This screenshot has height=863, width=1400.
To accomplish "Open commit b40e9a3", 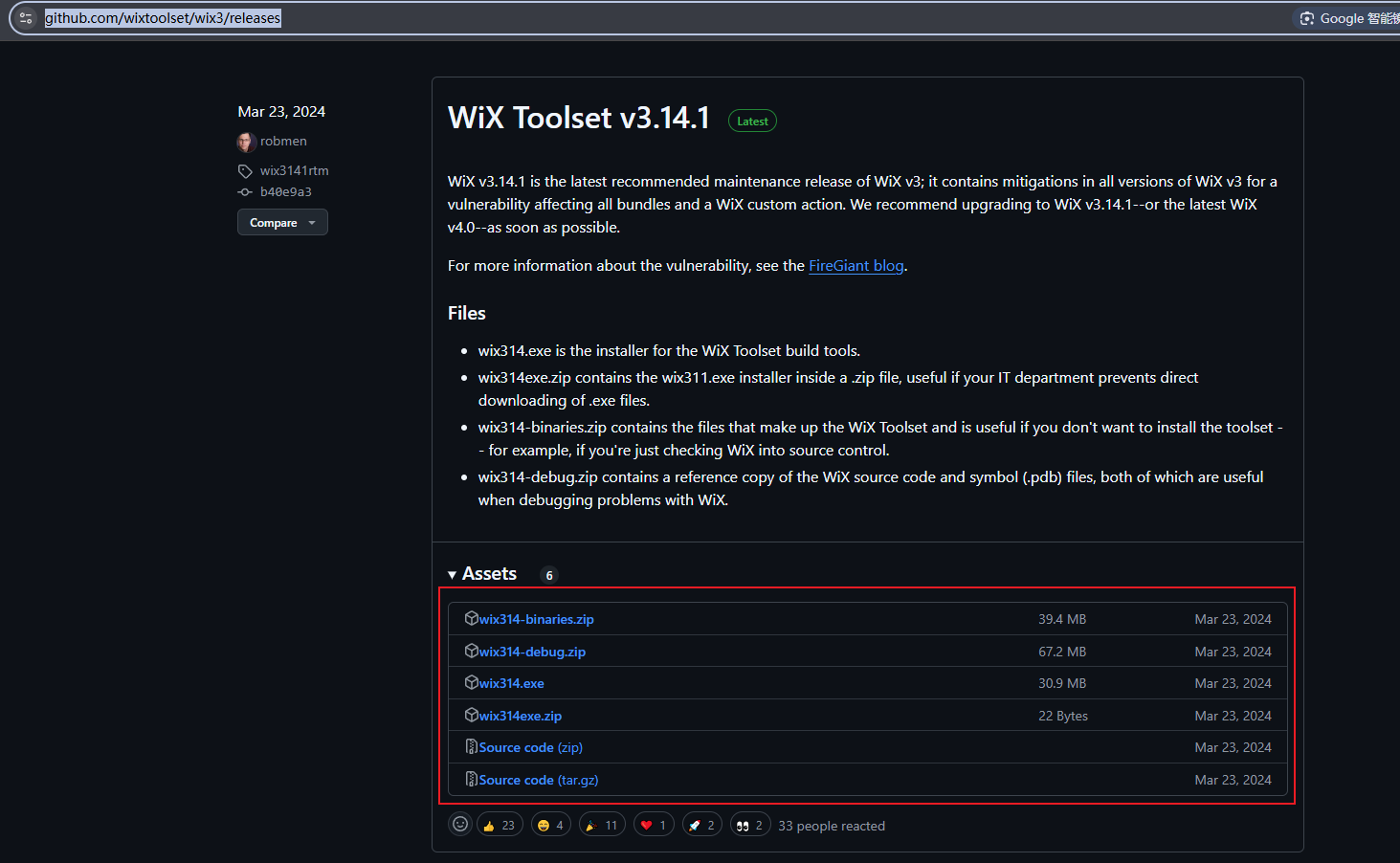I will pos(286,191).
